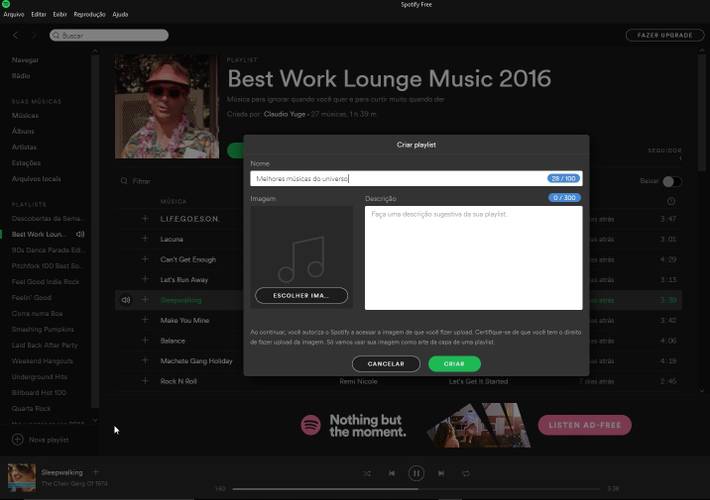Click the duration clock column icon
The width and height of the screenshot is (710, 500).
[x=671, y=201]
